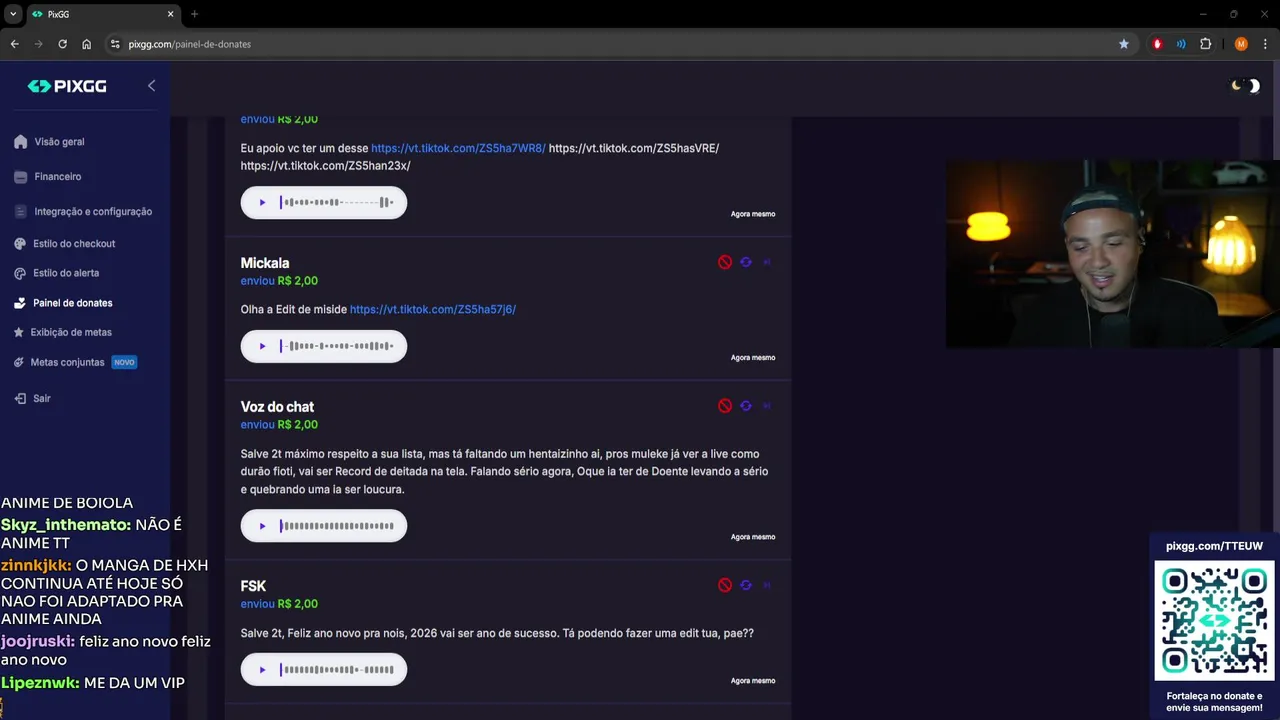Click the browser forward button
Image resolution: width=1280 pixels, height=720 pixels.
click(x=38, y=44)
